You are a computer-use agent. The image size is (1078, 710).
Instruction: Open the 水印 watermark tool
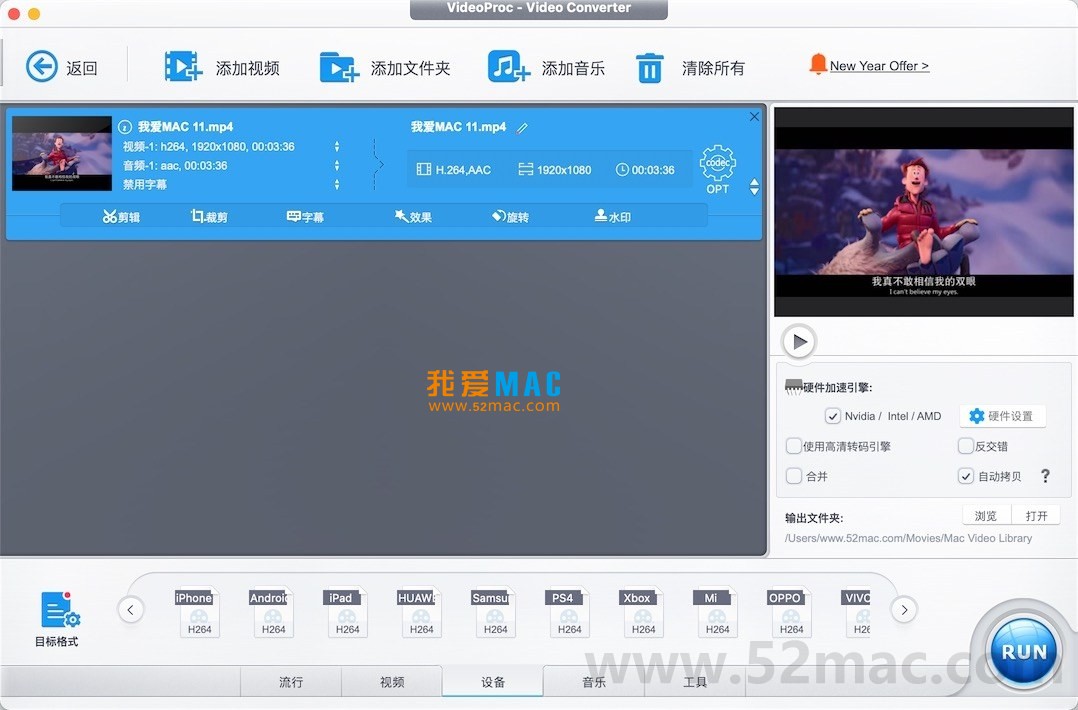[x=612, y=217]
